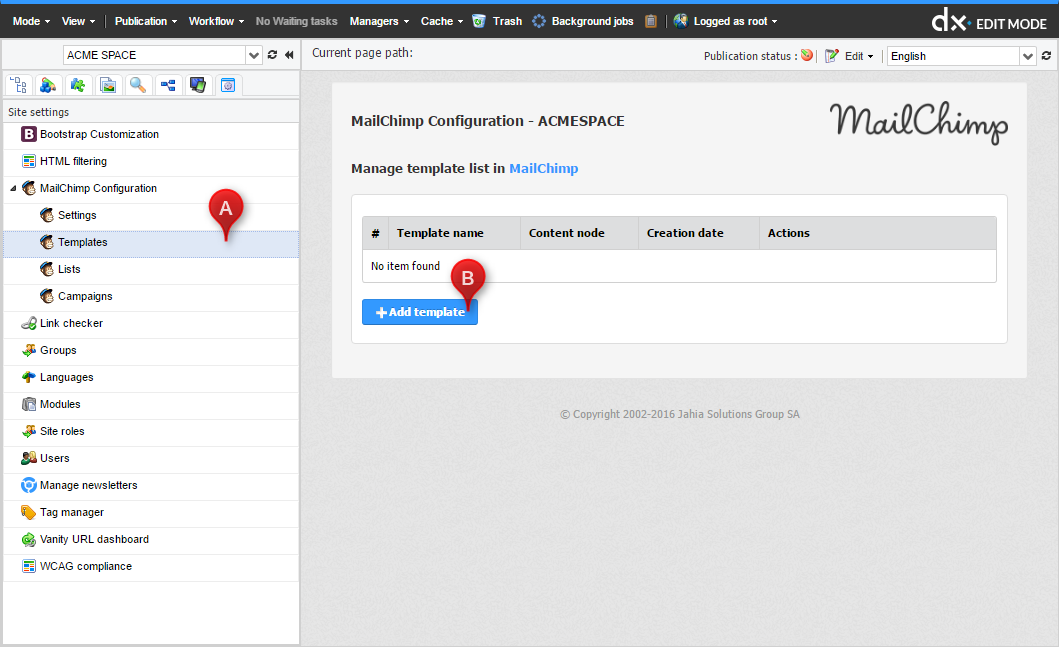Toggle the publication status indicator
1059x647 pixels.
[806, 56]
